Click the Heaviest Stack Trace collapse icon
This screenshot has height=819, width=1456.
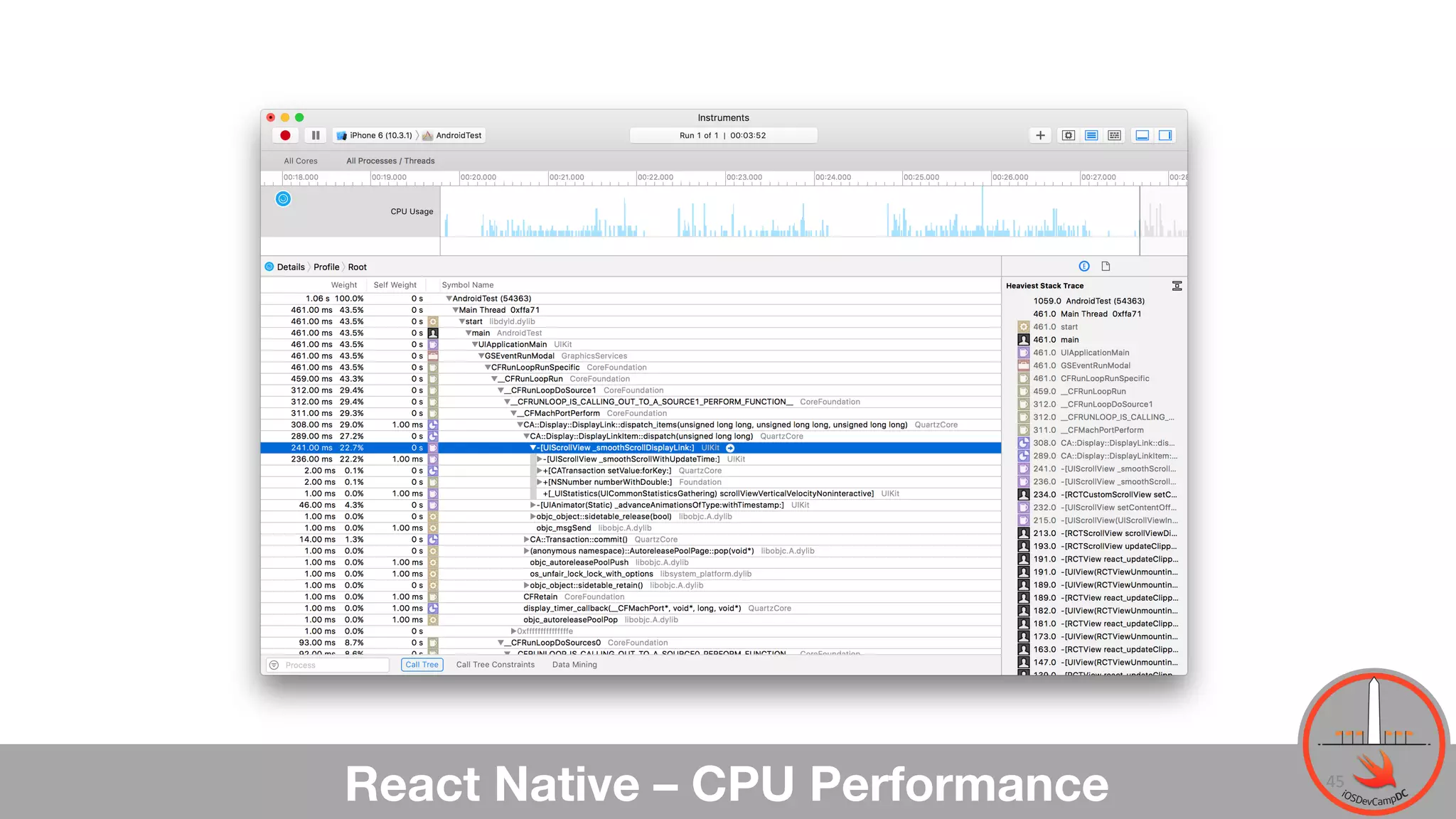(1177, 286)
